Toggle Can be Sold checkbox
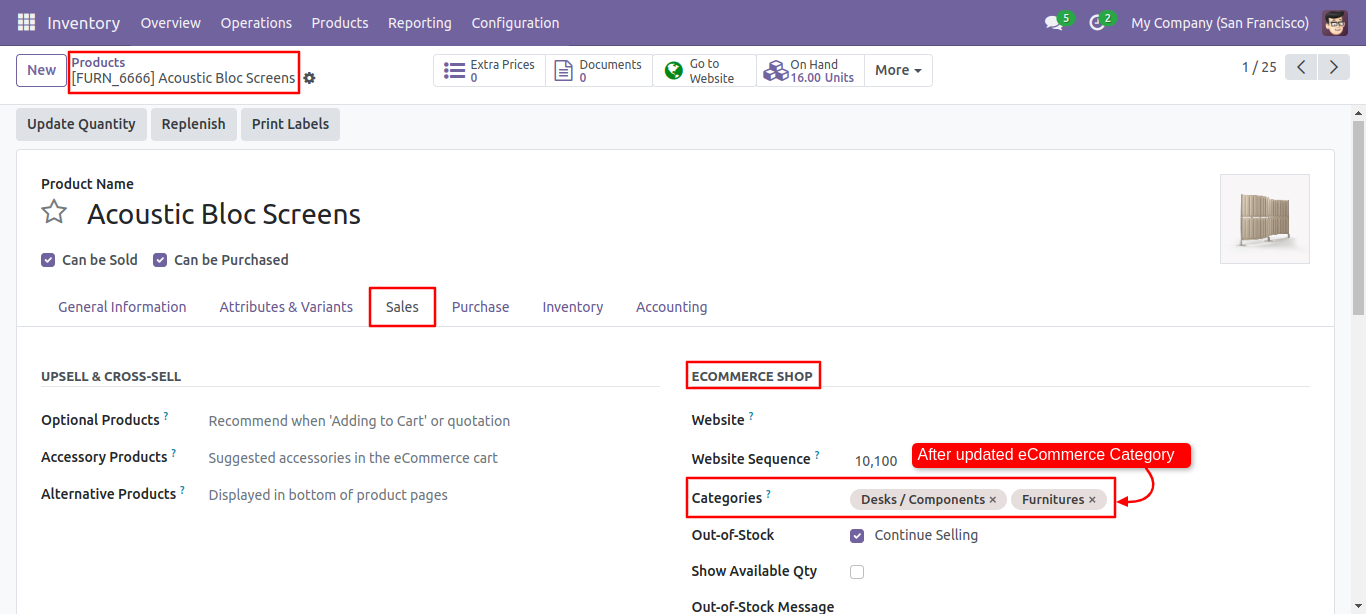This screenshot has width=1366, height=614. (x=48, y=260)
